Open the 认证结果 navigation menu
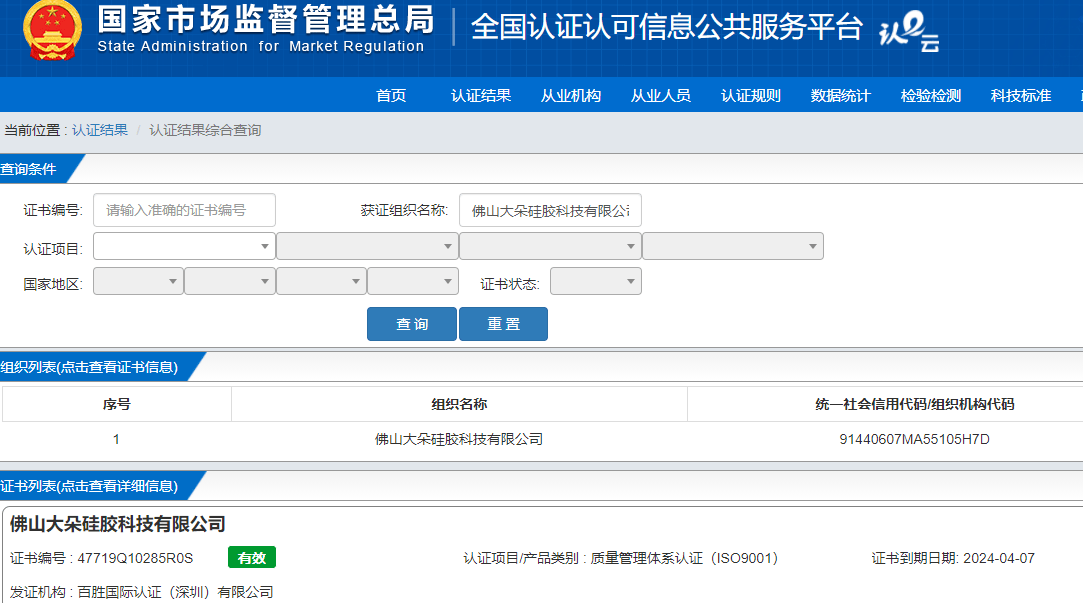This screenshot has width=1083, height=603. pyautogui.click(x=481, y=96)
